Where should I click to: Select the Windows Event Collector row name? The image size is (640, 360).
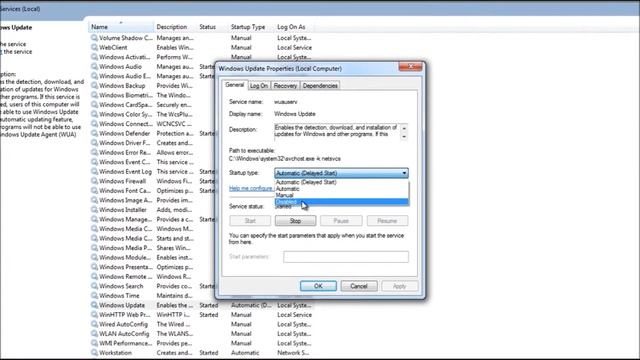(x=125, y=162)
